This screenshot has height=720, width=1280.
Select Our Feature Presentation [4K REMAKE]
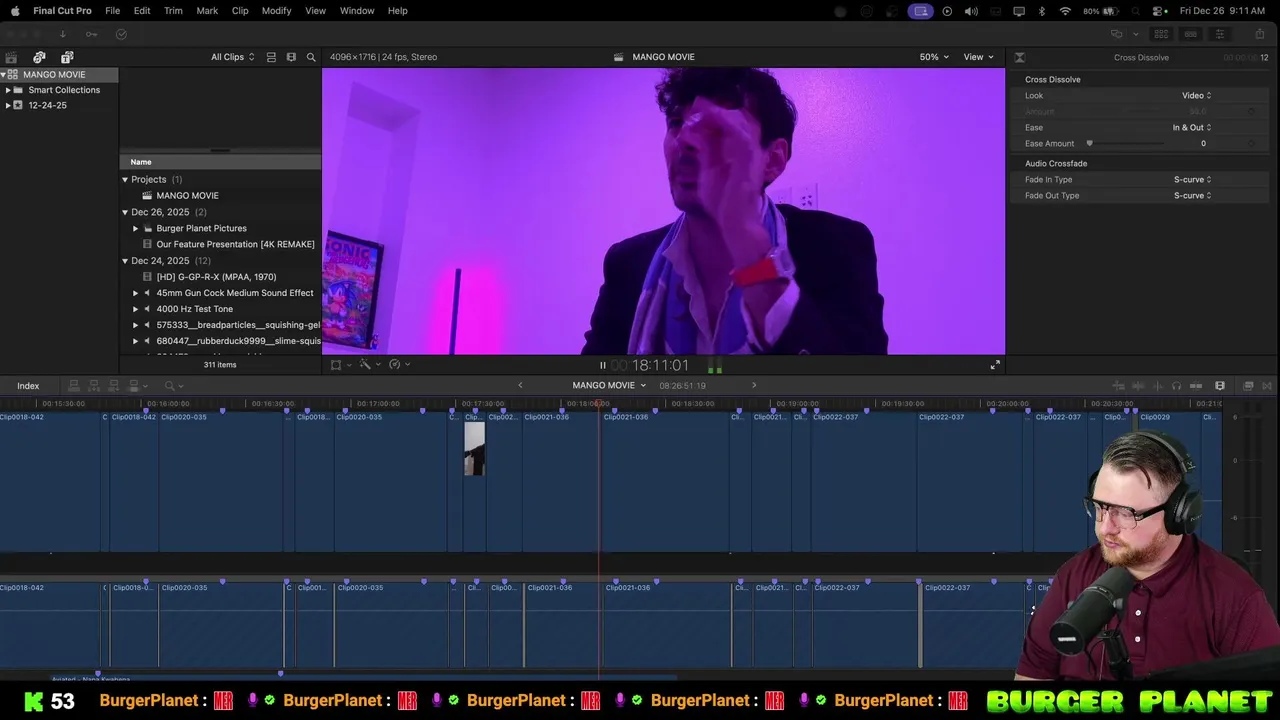click(x=235, y=244)
